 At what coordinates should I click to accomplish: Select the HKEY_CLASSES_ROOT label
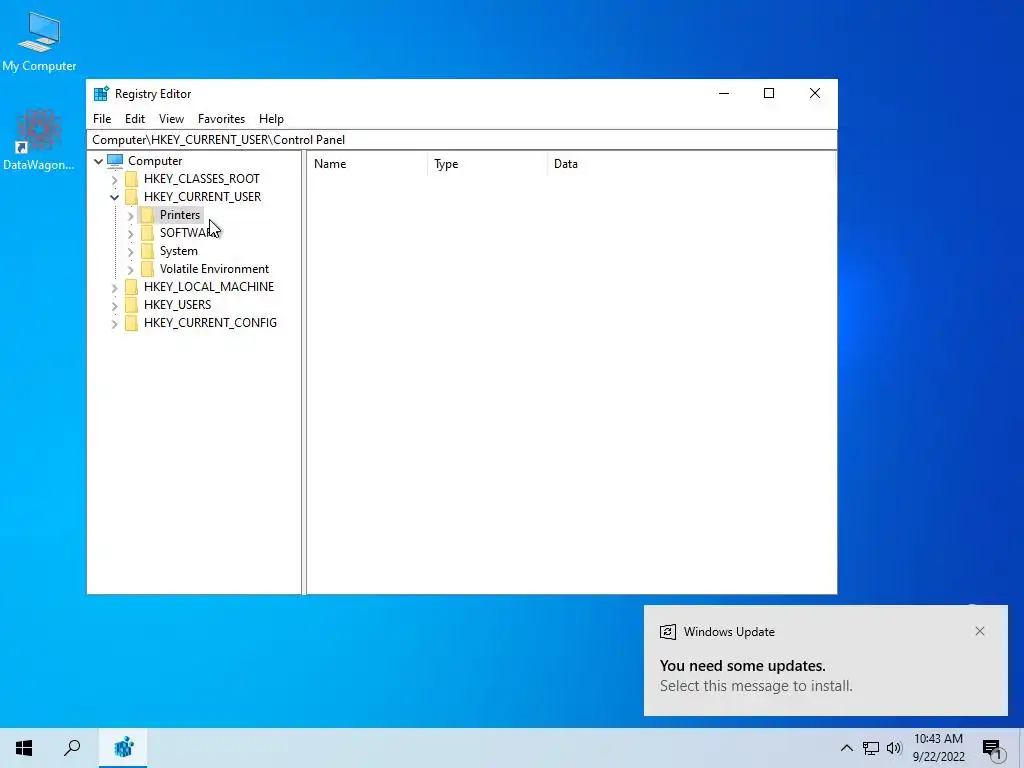point(202,179)
